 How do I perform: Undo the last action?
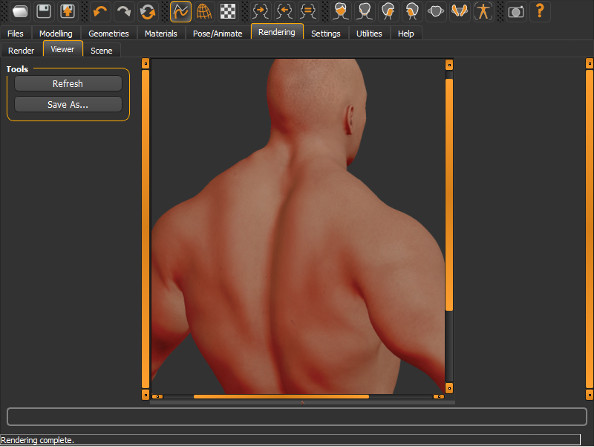pos(100,11)
